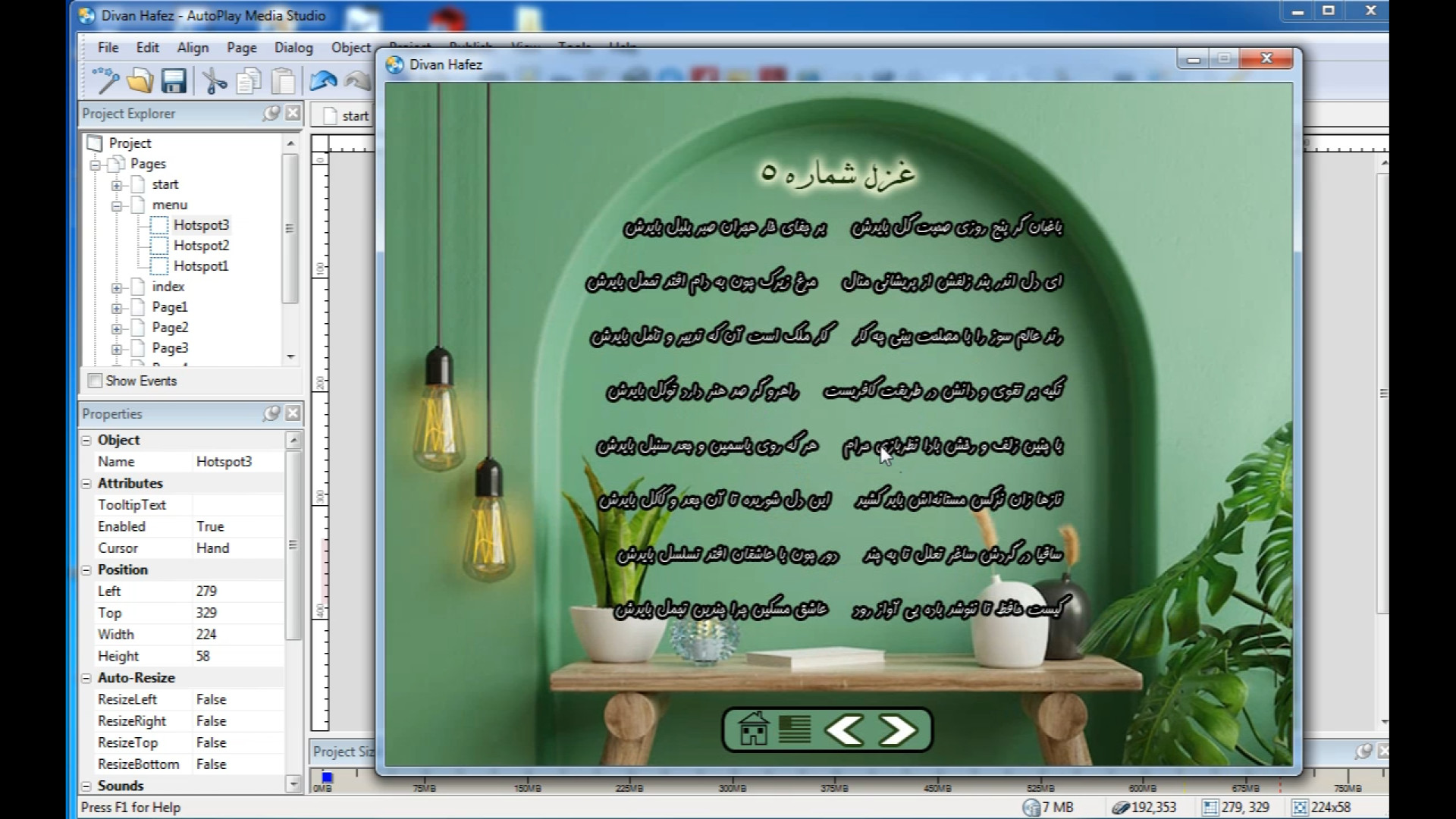
Task: Click the Hotspot1 object icon
Action: coord(159,266)
